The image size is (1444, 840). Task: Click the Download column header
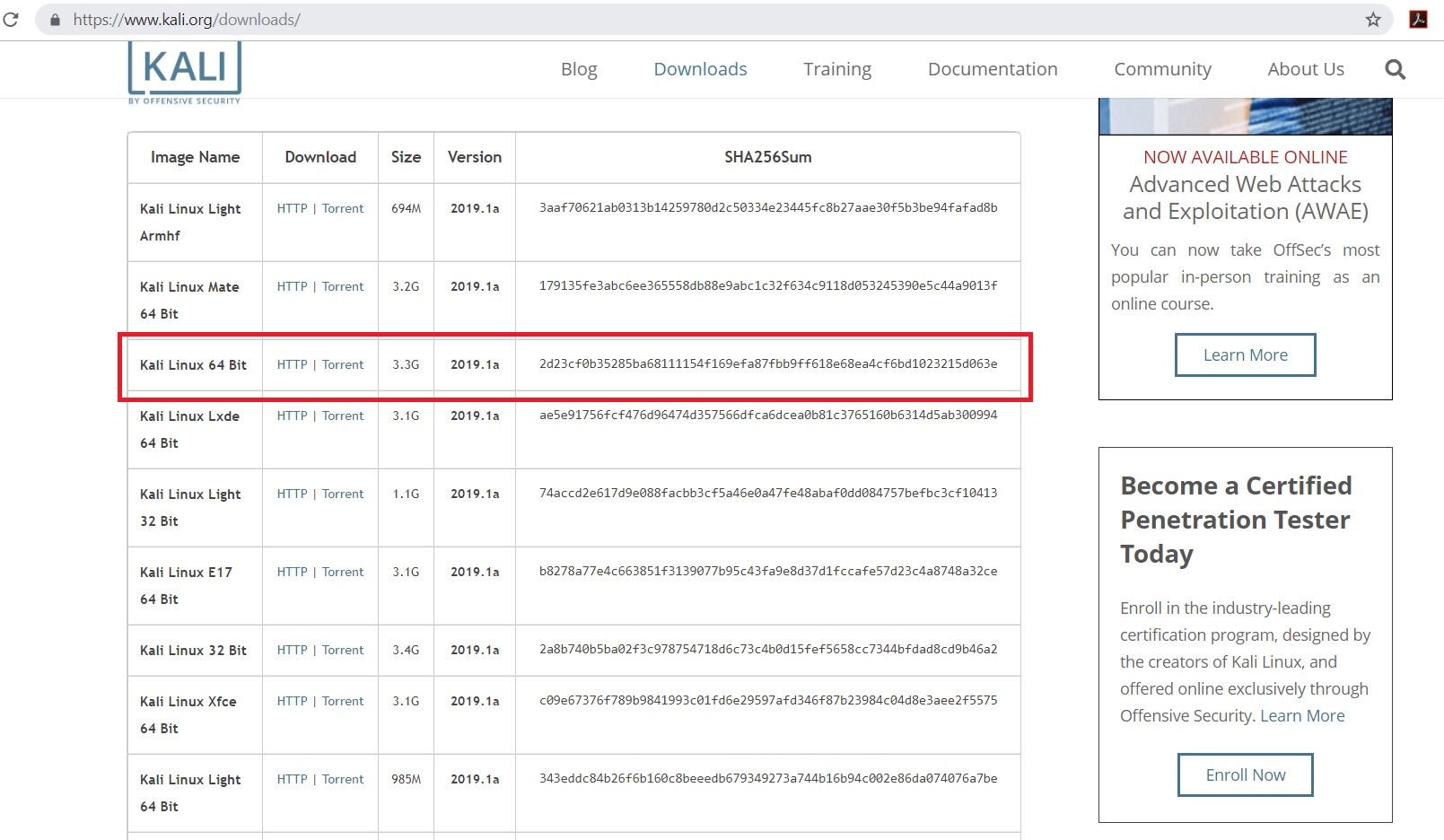coord(320,157)
